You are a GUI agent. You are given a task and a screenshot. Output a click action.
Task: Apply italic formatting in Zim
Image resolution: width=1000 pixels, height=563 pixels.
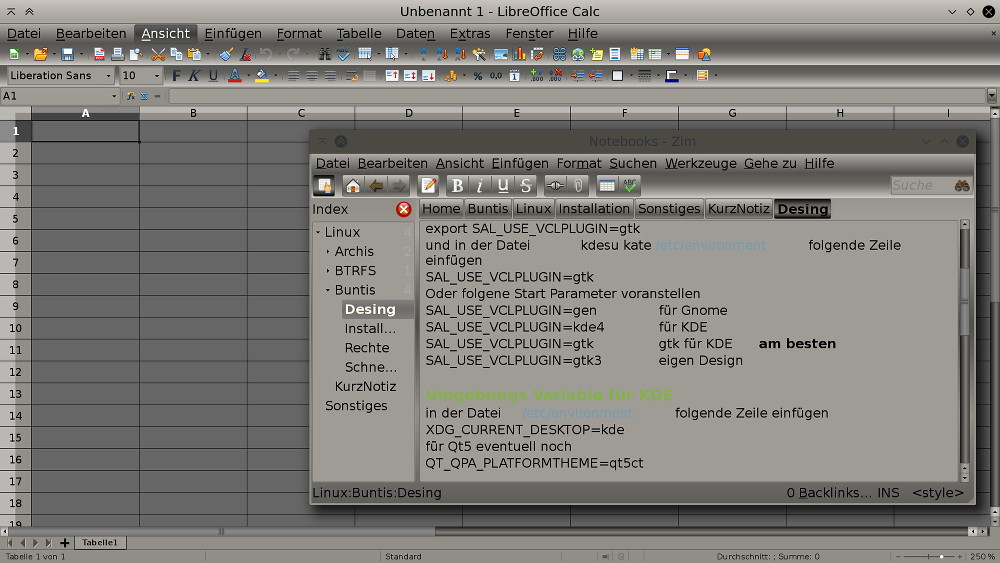point(480,186)
